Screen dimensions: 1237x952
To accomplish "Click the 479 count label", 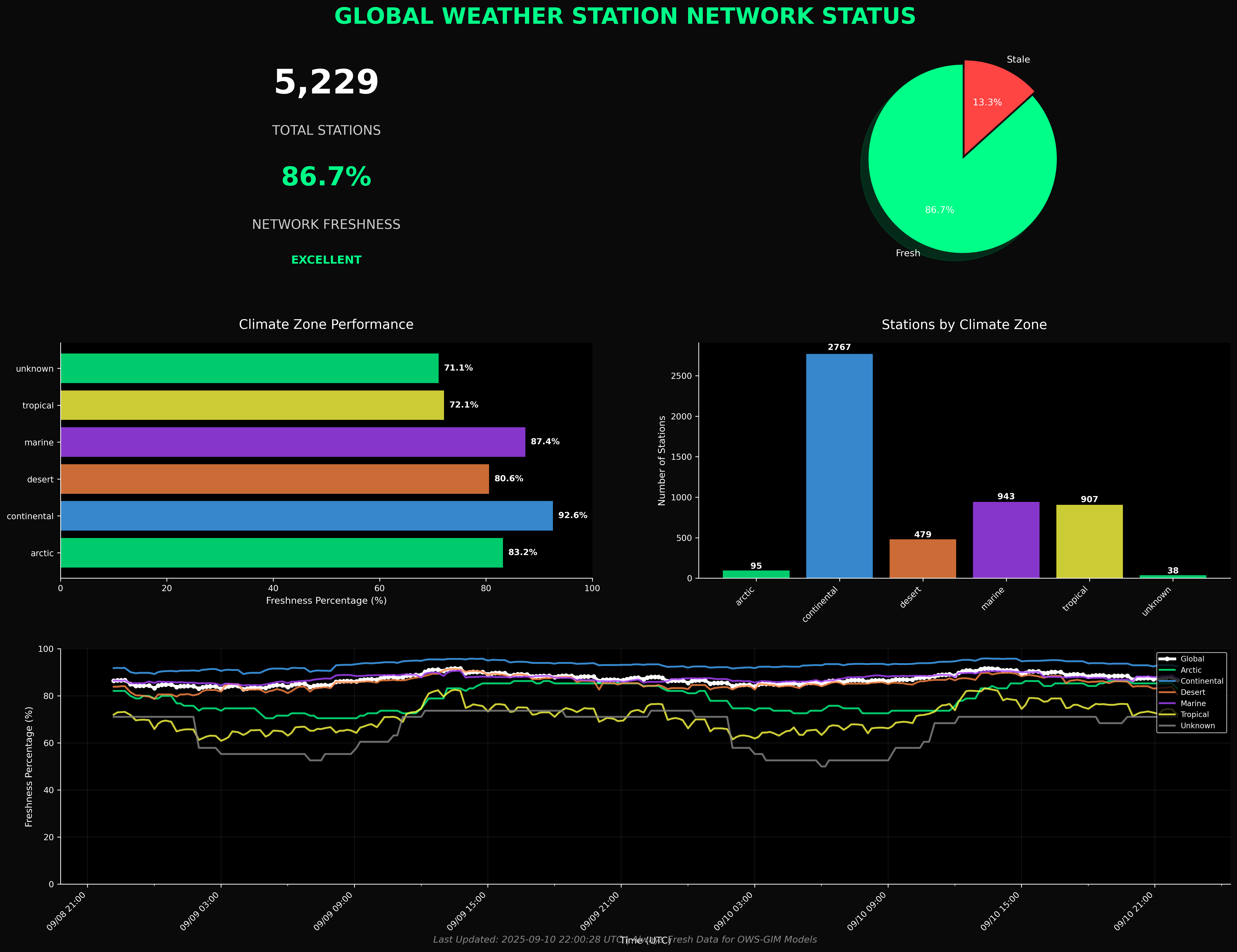I will click(x=923, y=535).
